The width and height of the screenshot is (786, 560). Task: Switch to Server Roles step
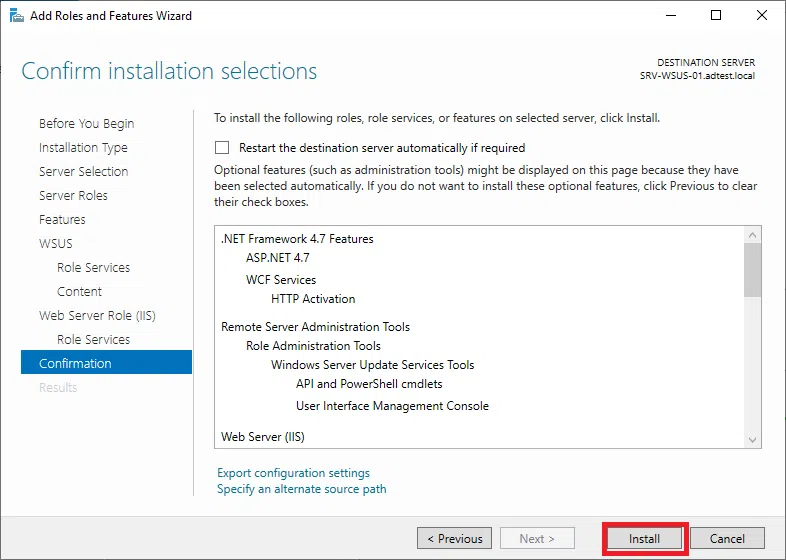(x=73, y=196)
